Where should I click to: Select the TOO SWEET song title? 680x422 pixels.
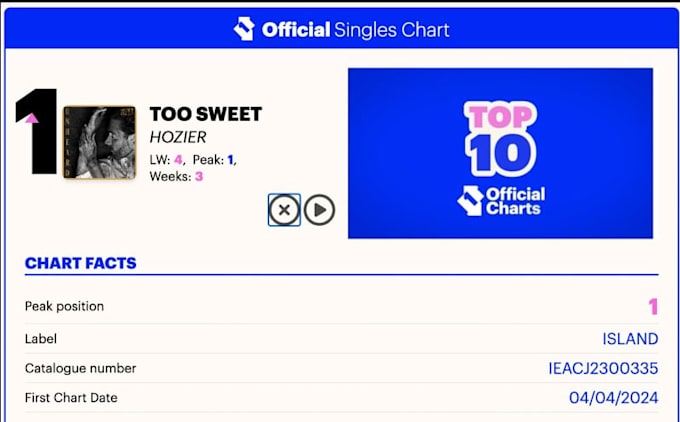tap(206, 114)
